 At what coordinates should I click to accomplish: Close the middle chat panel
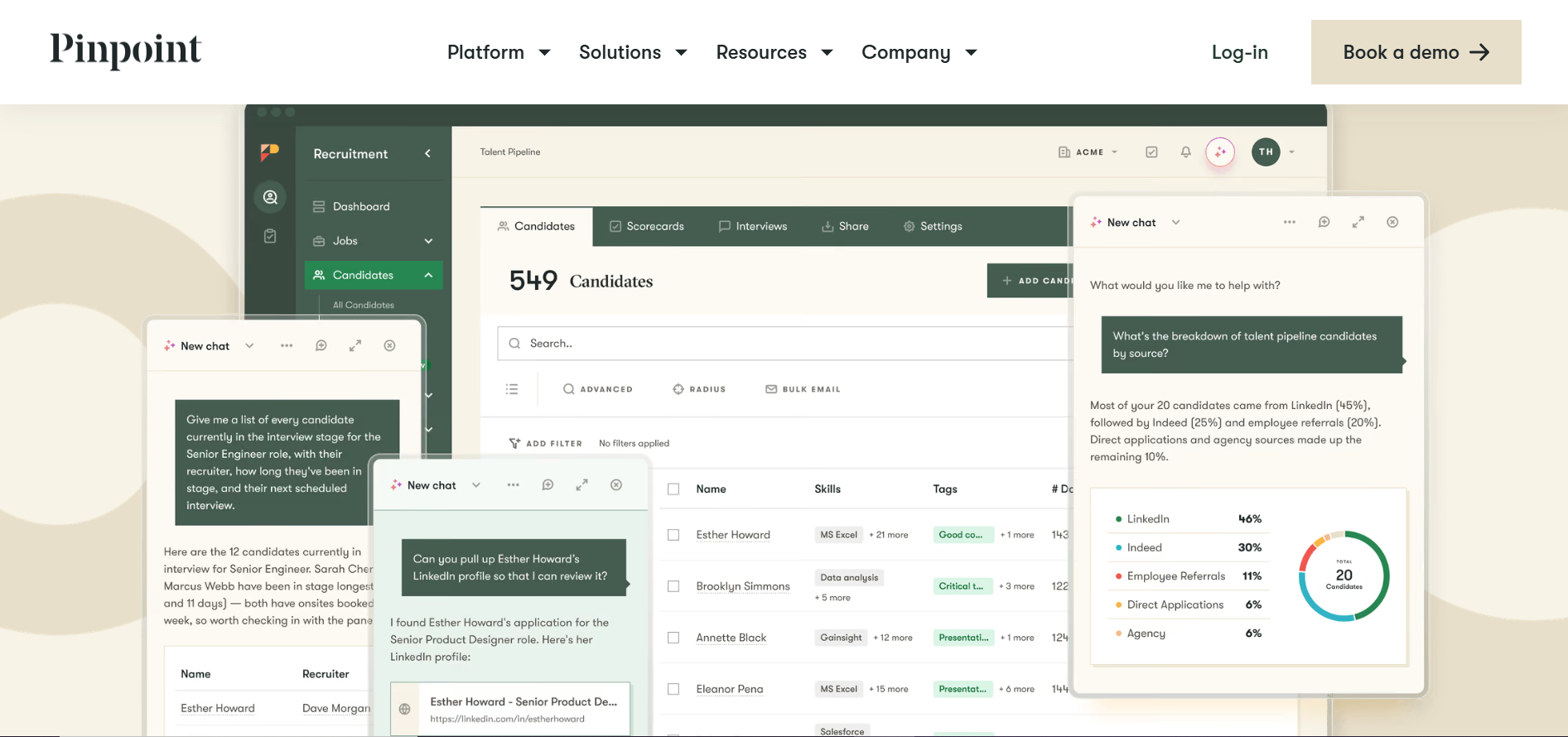pyautogui.click(x=616, y=485)
